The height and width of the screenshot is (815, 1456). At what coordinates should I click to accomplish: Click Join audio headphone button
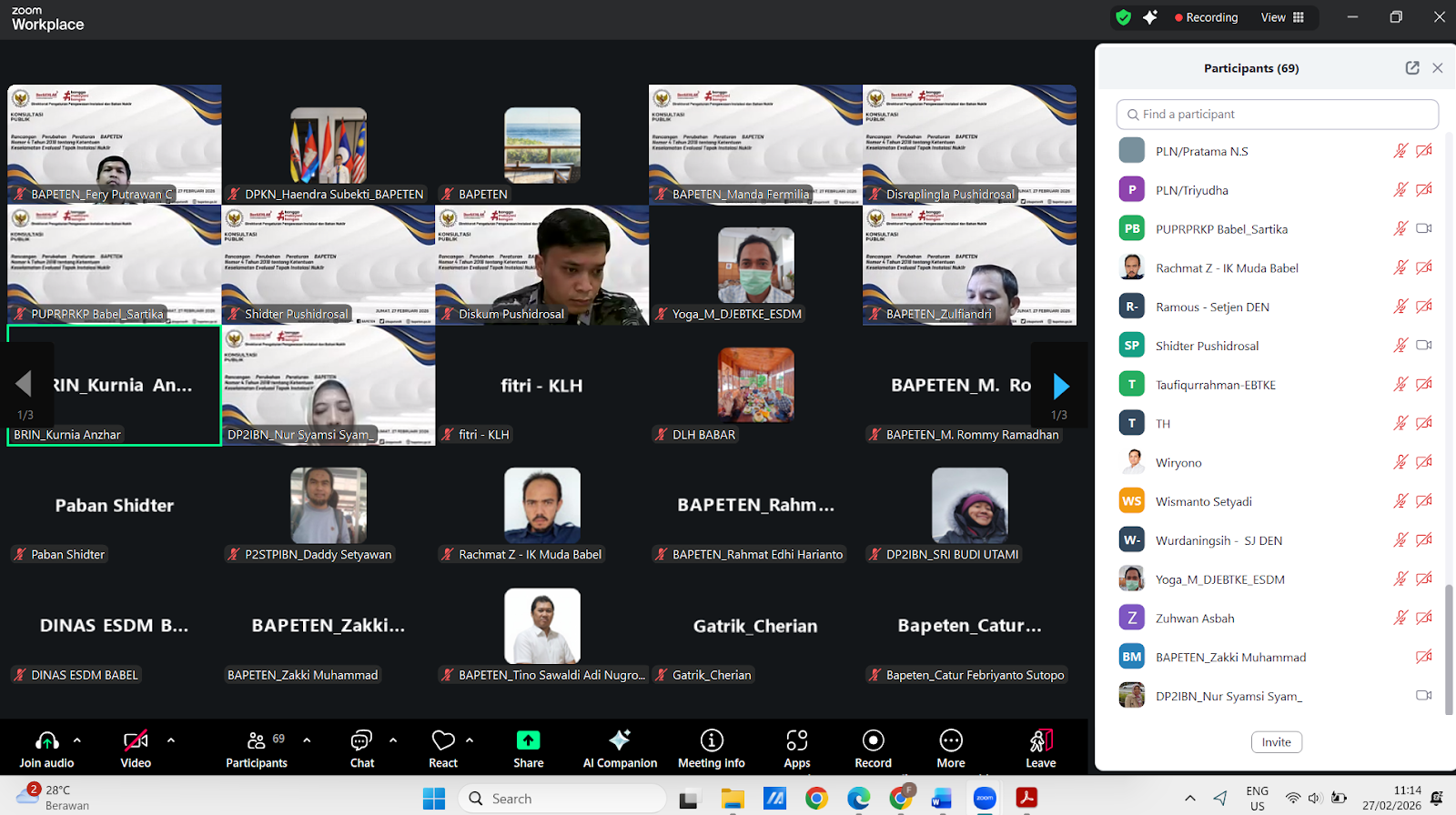46,740
